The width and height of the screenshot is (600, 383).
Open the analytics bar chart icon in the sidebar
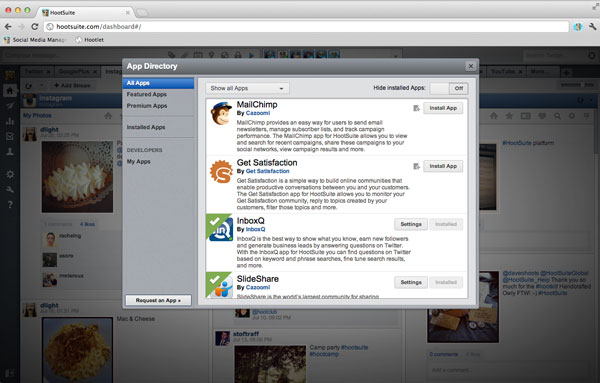coord(10,121)
